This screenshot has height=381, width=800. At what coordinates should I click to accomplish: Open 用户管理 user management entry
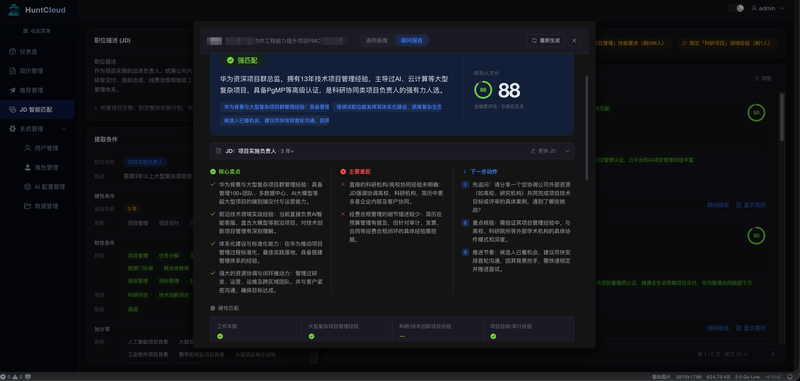click(x=42, y=148)
